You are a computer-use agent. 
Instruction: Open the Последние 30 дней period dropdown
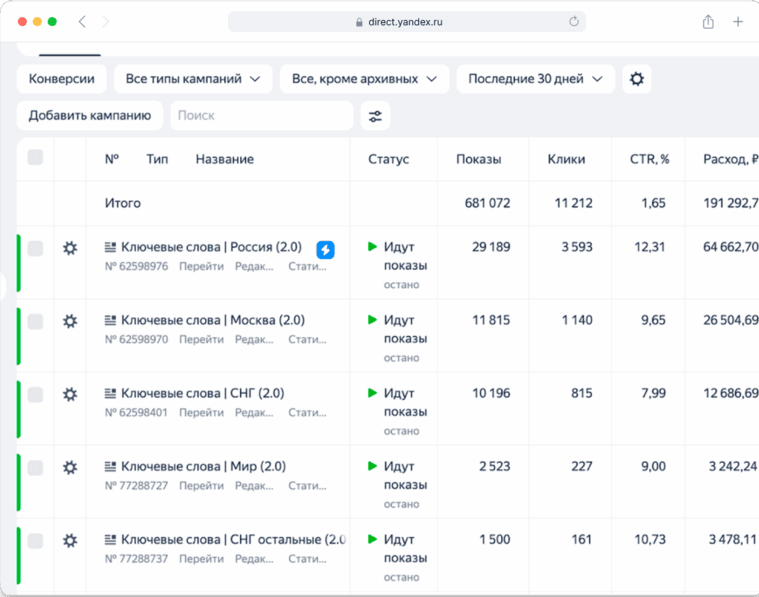535,79
